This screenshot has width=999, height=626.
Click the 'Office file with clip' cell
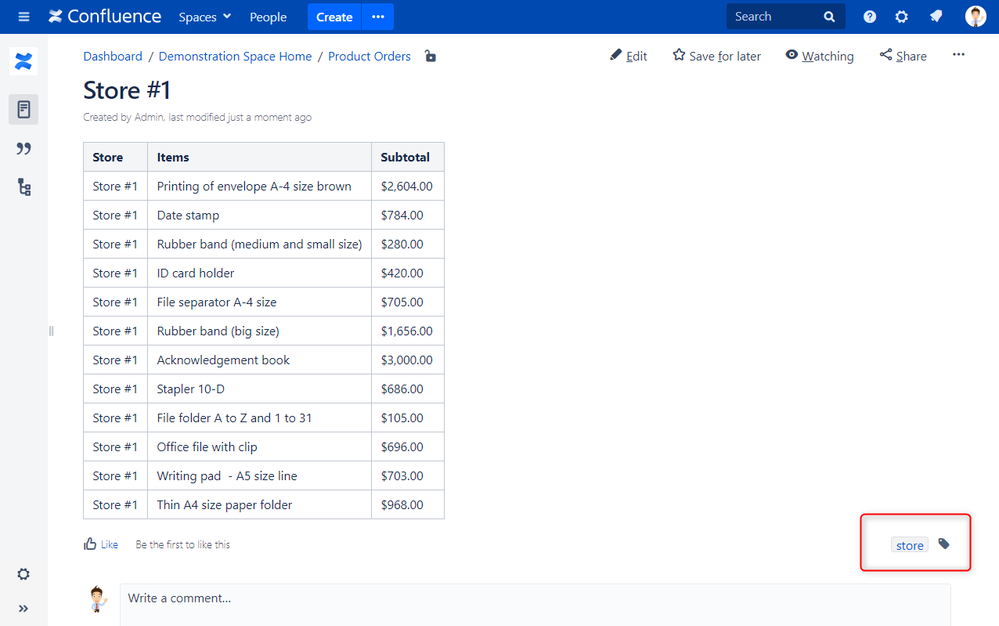pyautogui.click(x=259, y=447)
